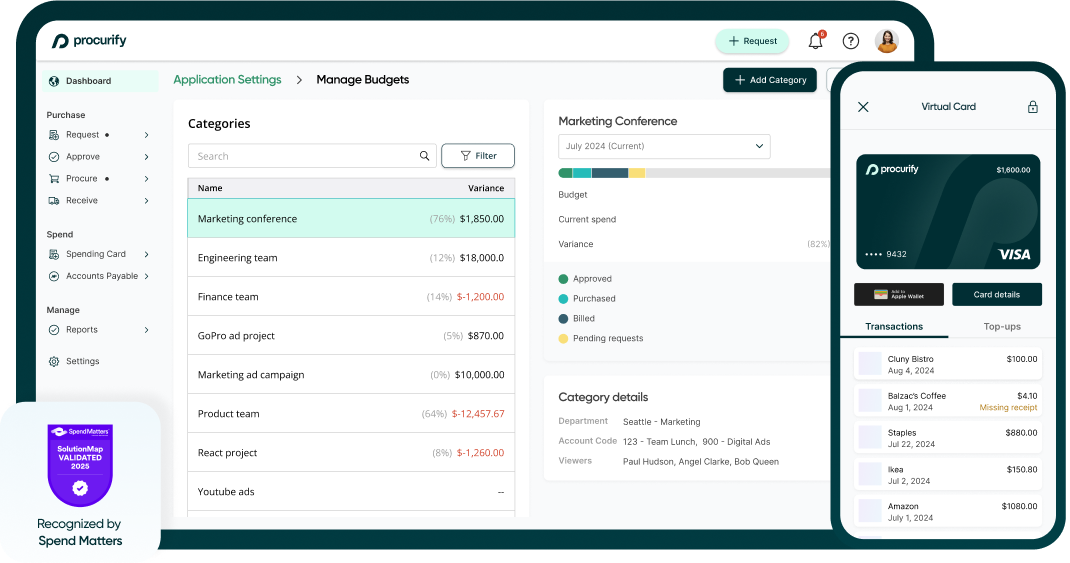The image size is (1070, 563).
Task: Open the Filter button in Categories
Action: pyautogui.click(x=478, y=156)
